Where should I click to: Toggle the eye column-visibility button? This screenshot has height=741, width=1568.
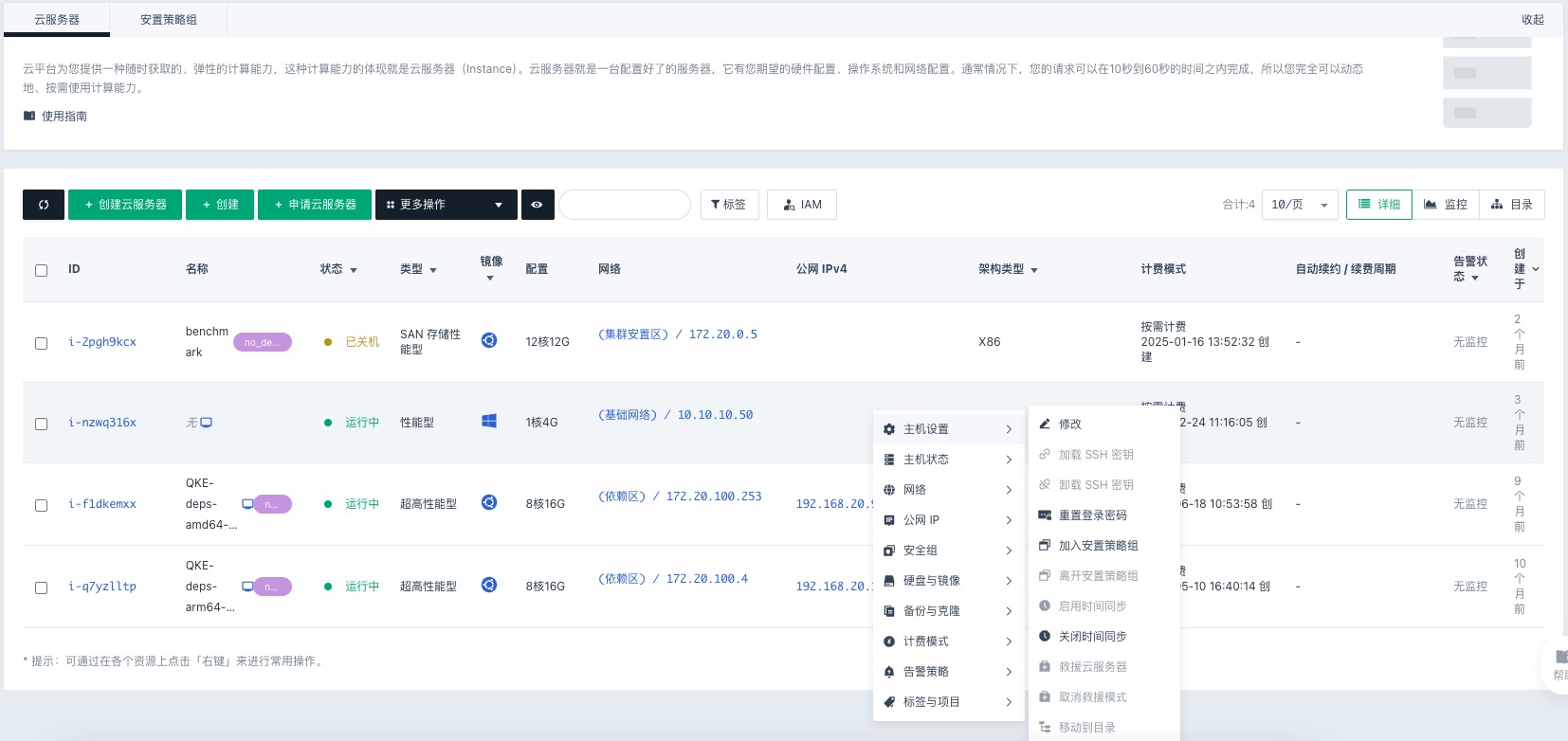pos(537,205)
